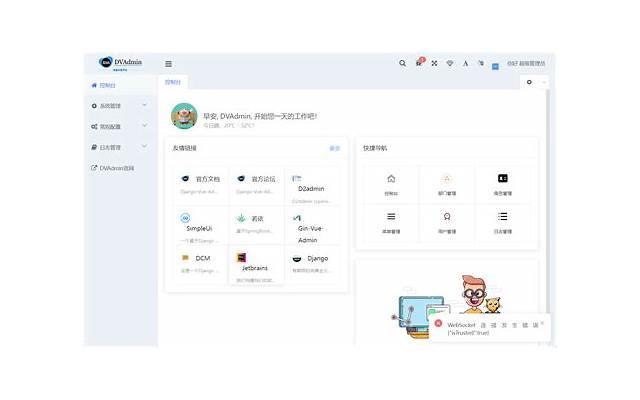This screenshot has height=400, width=640.
Task: Click the greeting text mentioning DVAdmin
Action: (x=260, y=116)
